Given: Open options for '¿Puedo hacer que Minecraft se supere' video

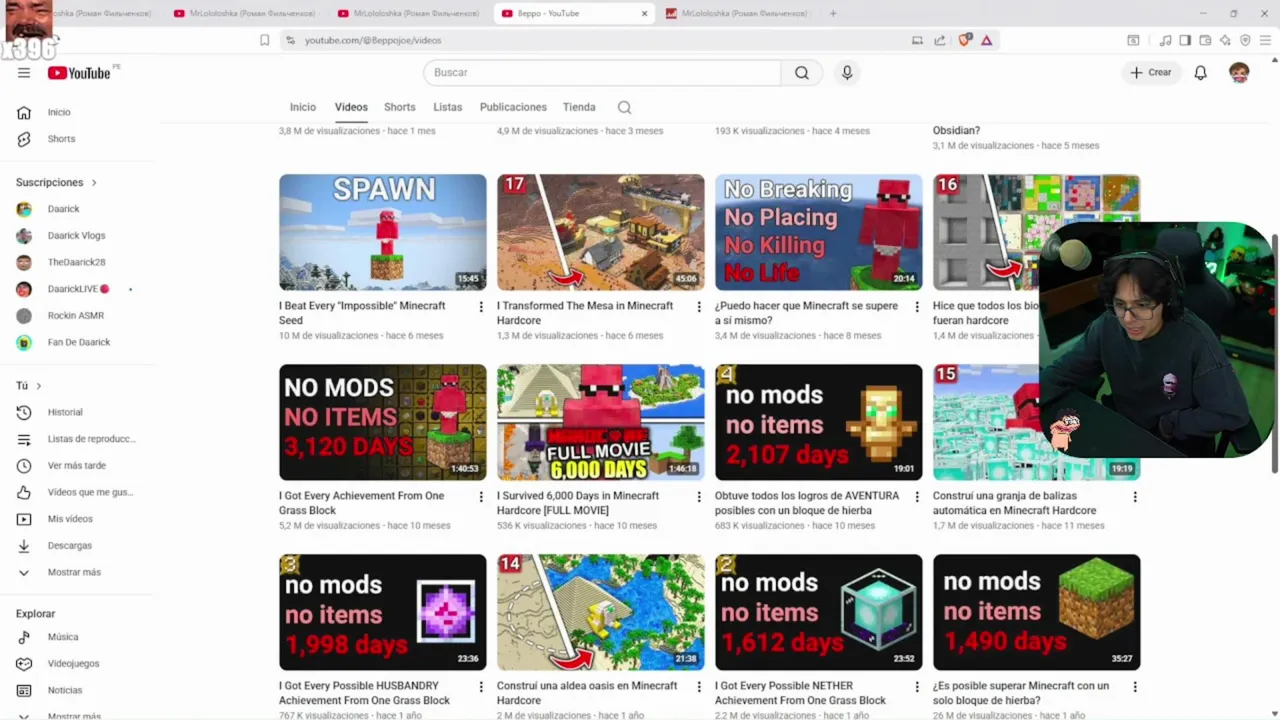Looking at the screenshot, I should pos(917,307).
